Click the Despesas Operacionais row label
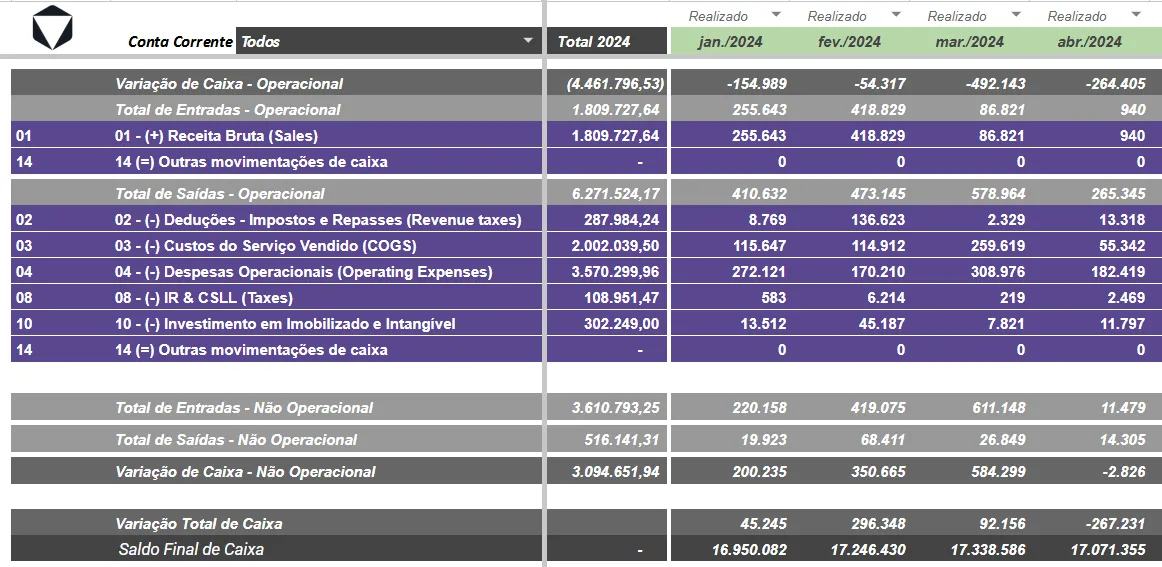 303,271
